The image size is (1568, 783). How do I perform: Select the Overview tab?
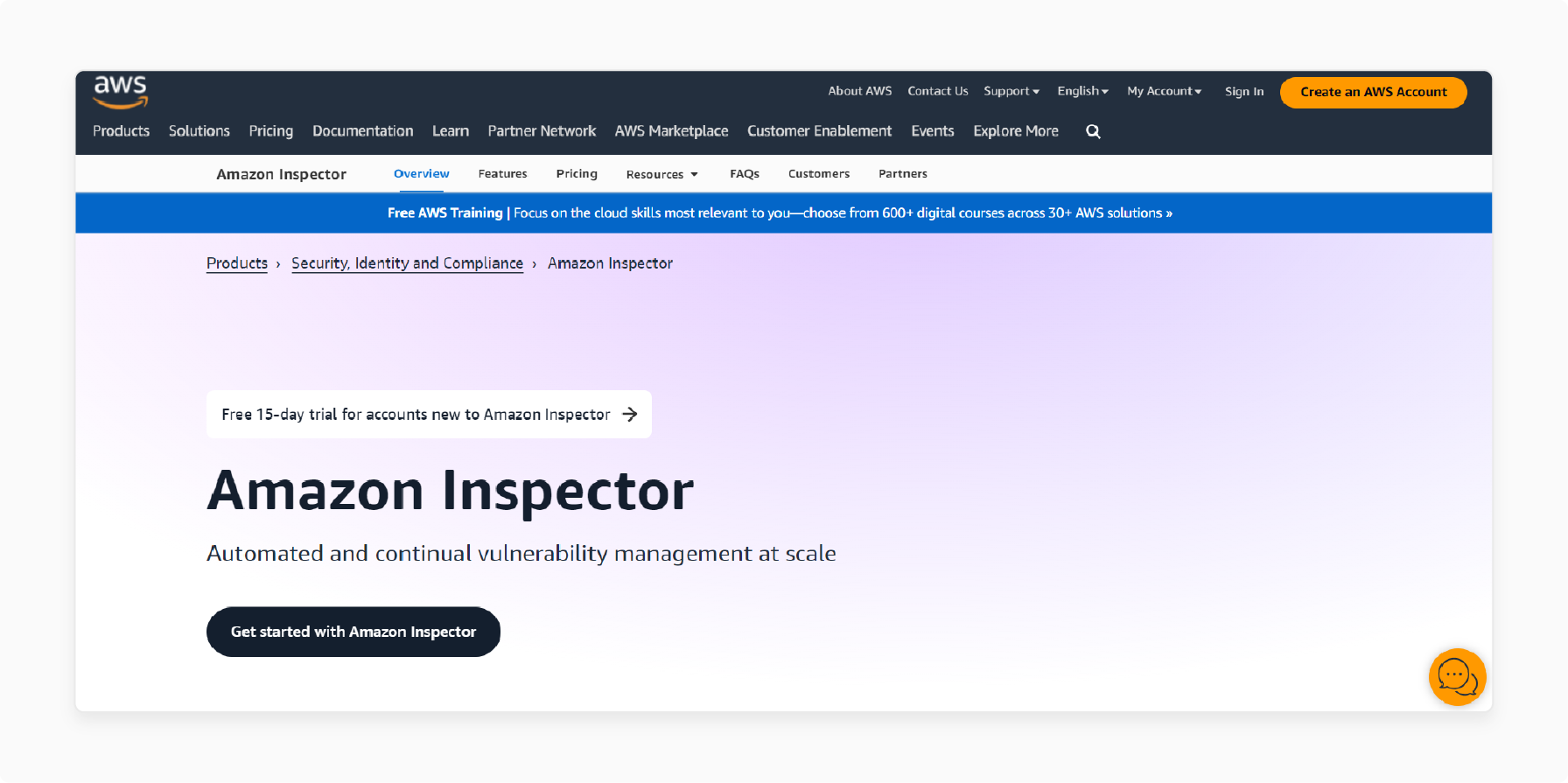(x=422, y=173)
